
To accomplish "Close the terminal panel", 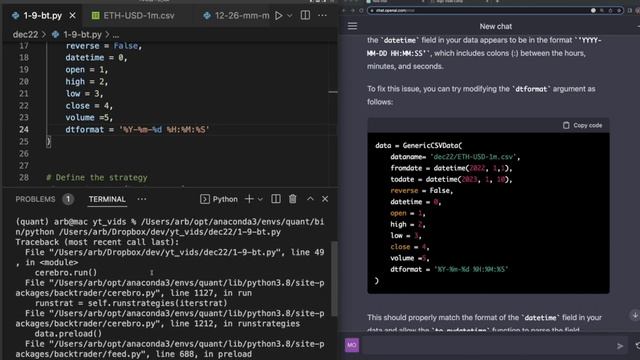I will coord(325,199).
